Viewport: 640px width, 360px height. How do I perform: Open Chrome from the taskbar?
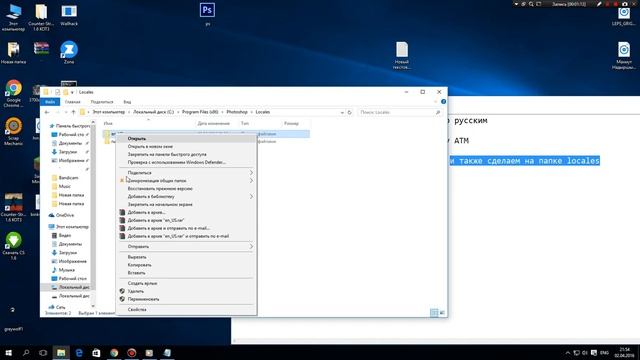pyautogui.click(x=114, y=353)
